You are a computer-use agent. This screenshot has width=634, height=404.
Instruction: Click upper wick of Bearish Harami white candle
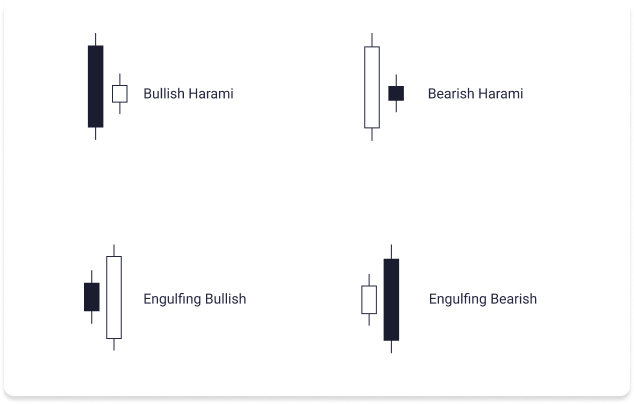[372, 39]
